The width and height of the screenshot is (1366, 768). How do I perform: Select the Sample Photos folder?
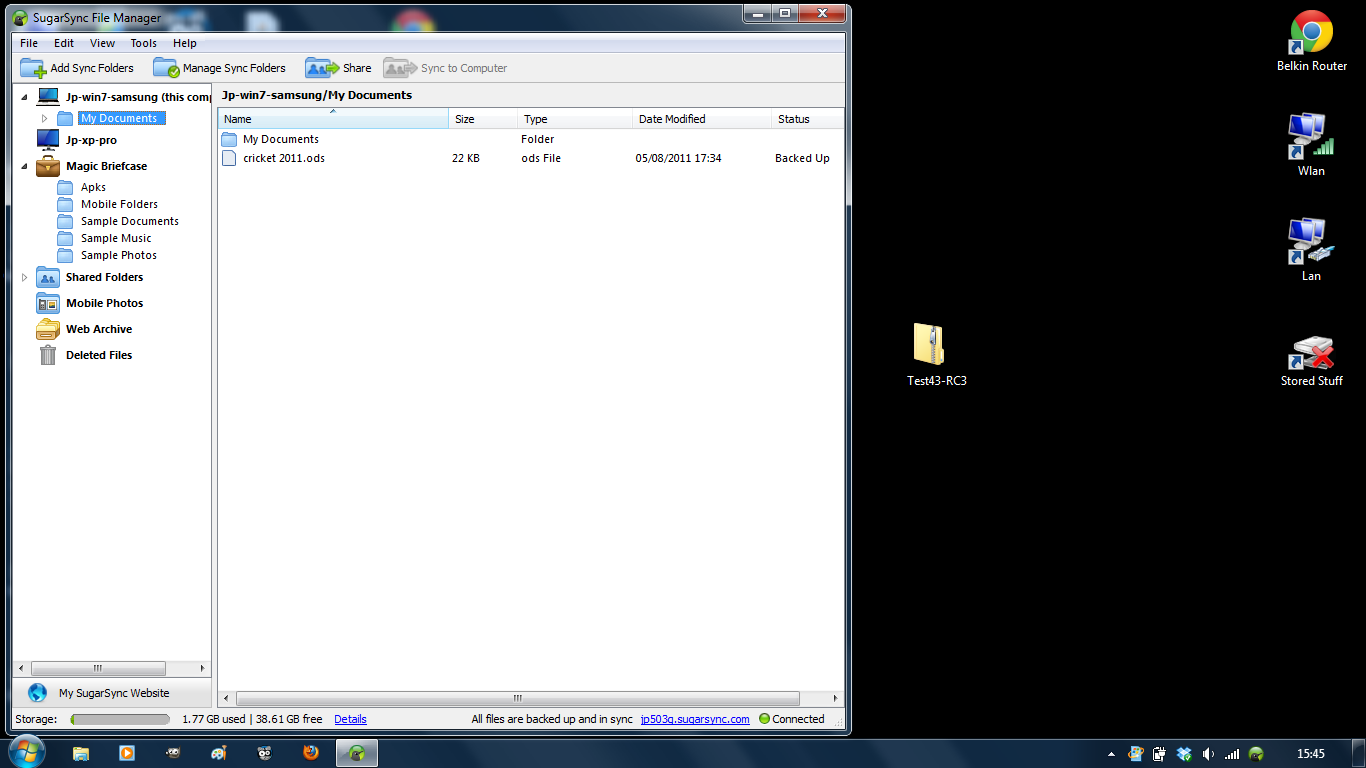point(107,255)
